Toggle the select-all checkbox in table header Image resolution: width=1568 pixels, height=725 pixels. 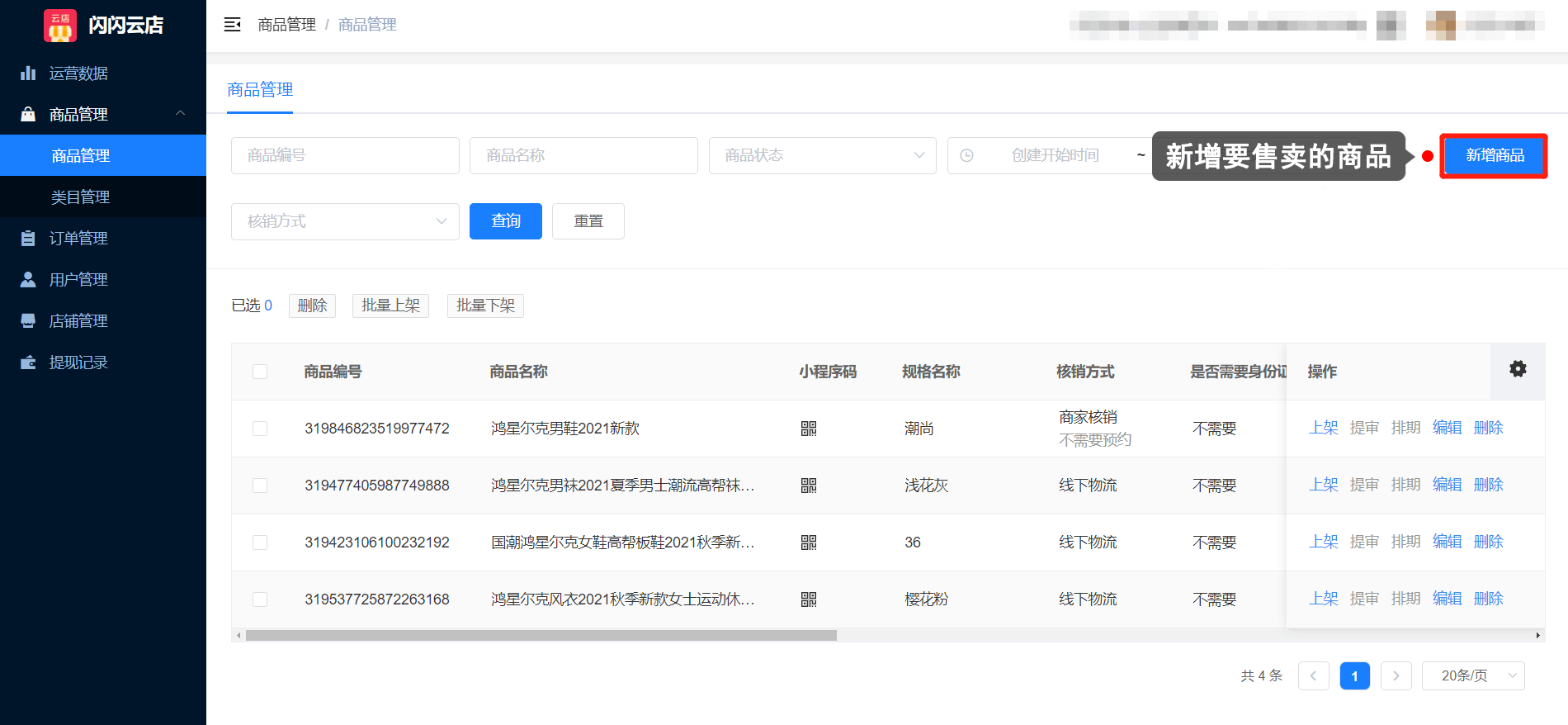click(x=260, y=372)
